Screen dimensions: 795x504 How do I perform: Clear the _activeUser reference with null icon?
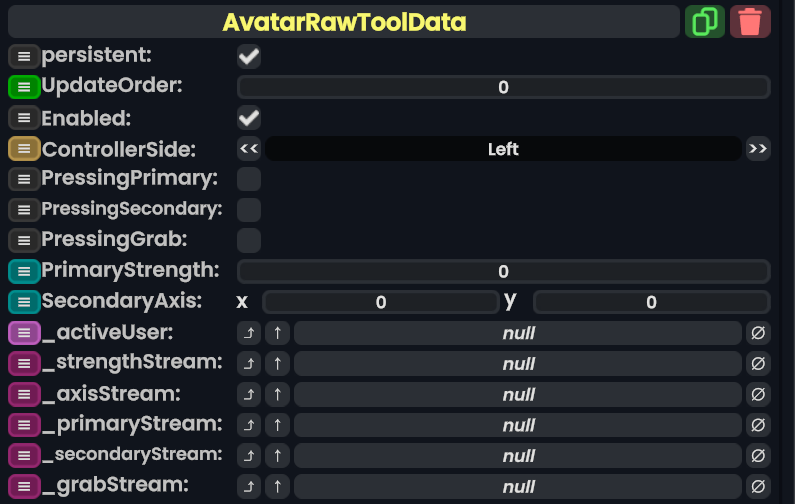(x=758, y=333)
